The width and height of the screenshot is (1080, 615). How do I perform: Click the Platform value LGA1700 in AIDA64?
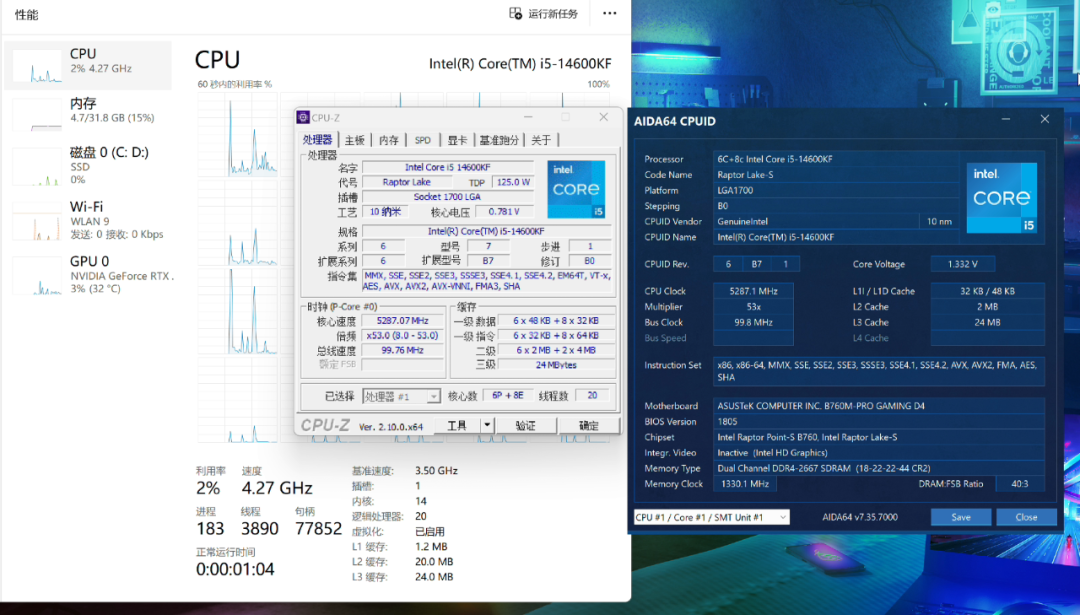(x=836, y=190)
